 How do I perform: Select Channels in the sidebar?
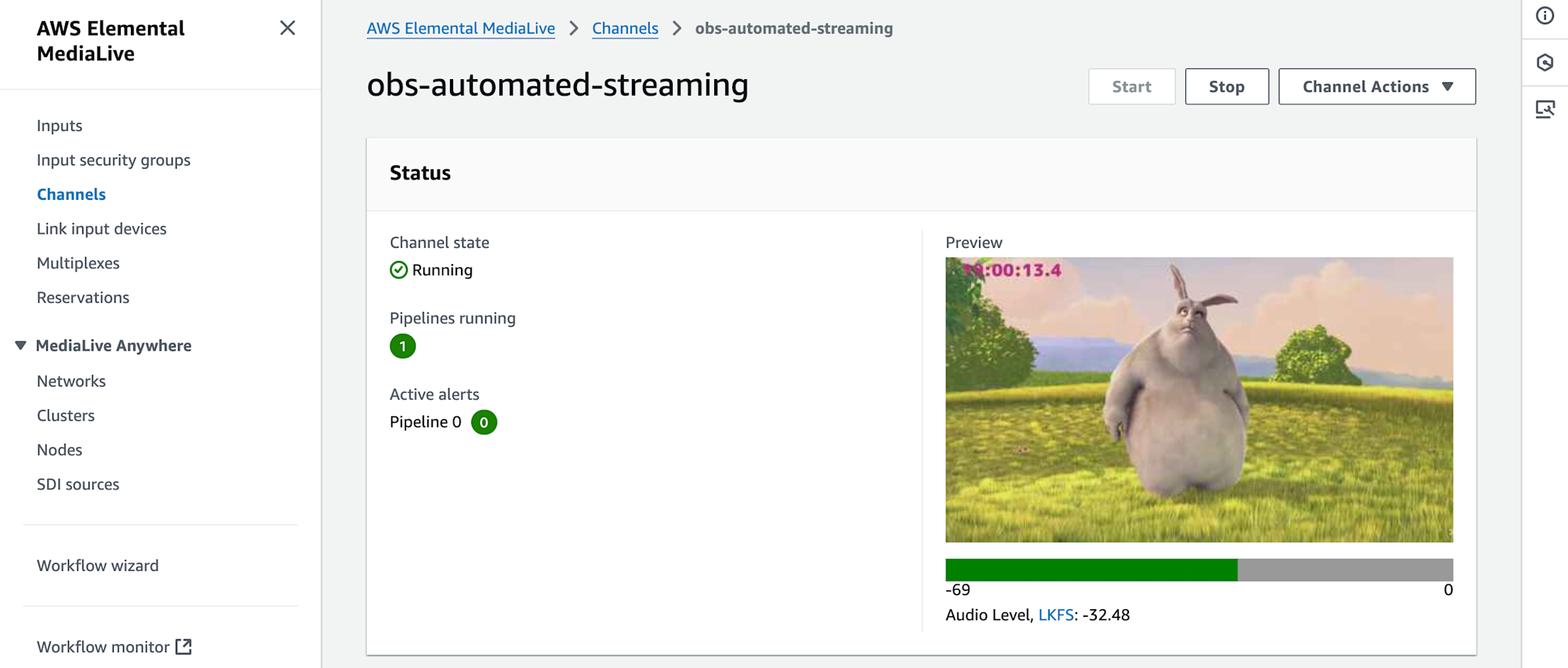click(71, 194)
